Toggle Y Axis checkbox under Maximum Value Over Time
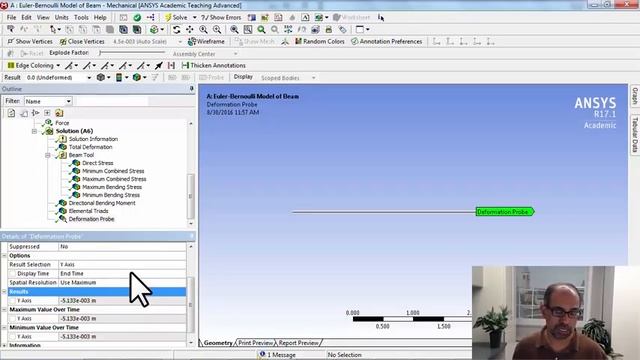This screenshot has height=360, width=640. click(x=13, y=318)
